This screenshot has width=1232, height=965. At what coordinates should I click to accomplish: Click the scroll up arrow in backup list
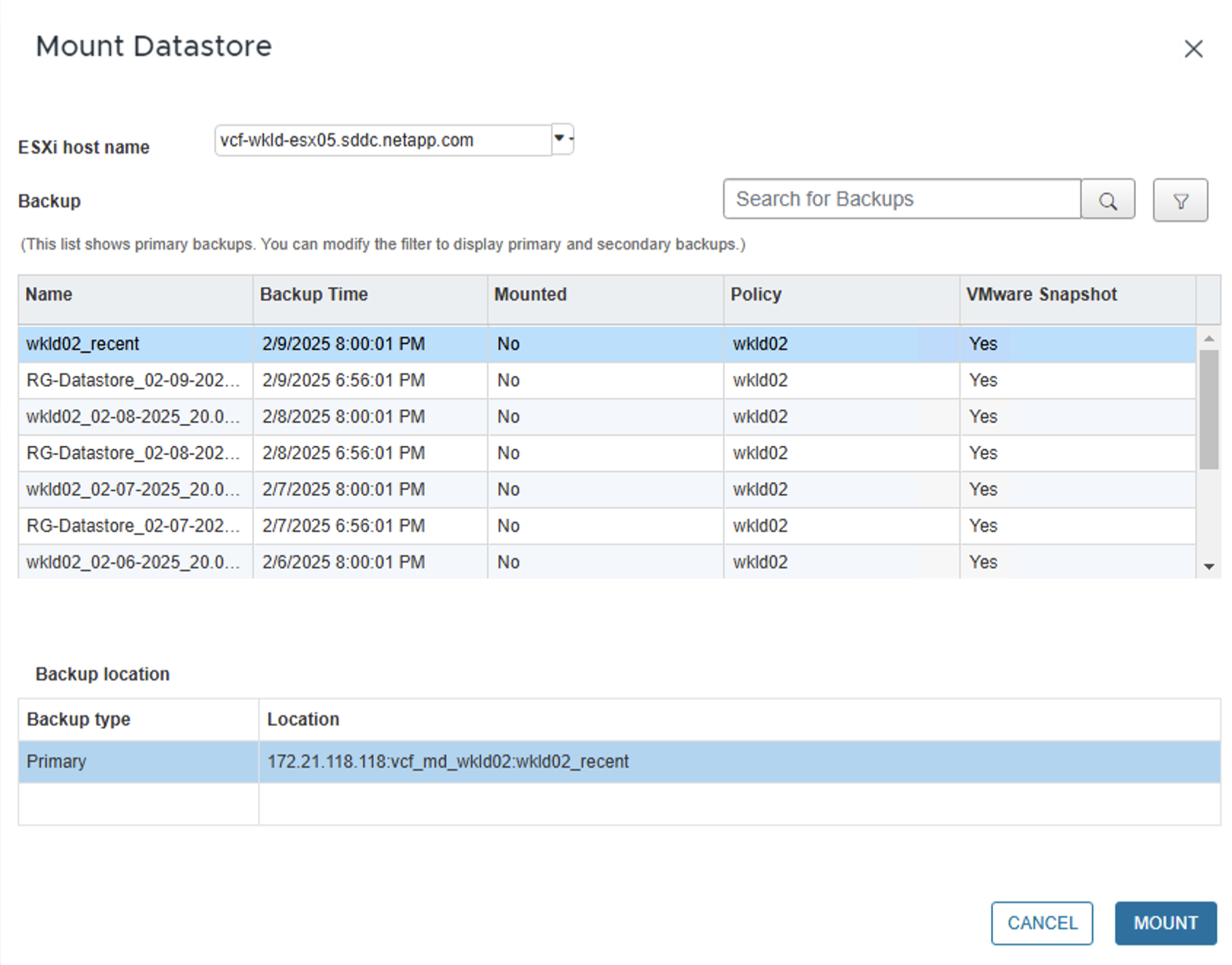pyautogui.click(x=1209, y=338)
